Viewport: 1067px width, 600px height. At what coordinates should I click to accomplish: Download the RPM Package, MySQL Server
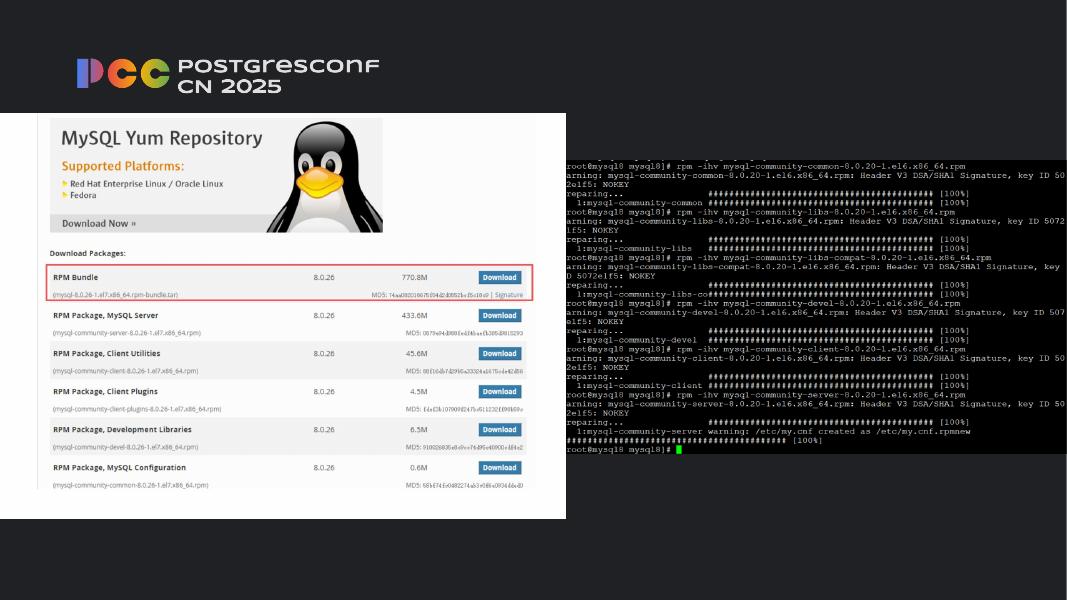[x=499, y=316]
